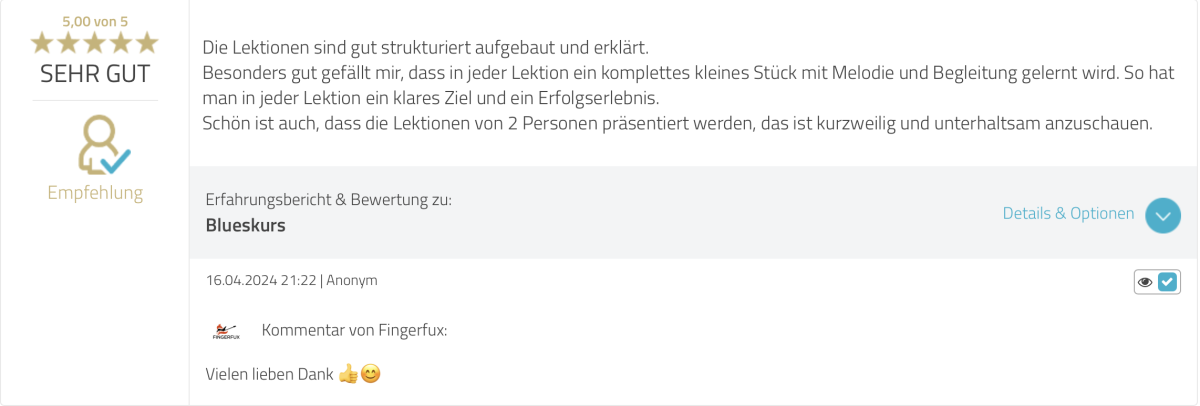
Task: Click the SEHR GUT rating heading
Action: point(95,74)
